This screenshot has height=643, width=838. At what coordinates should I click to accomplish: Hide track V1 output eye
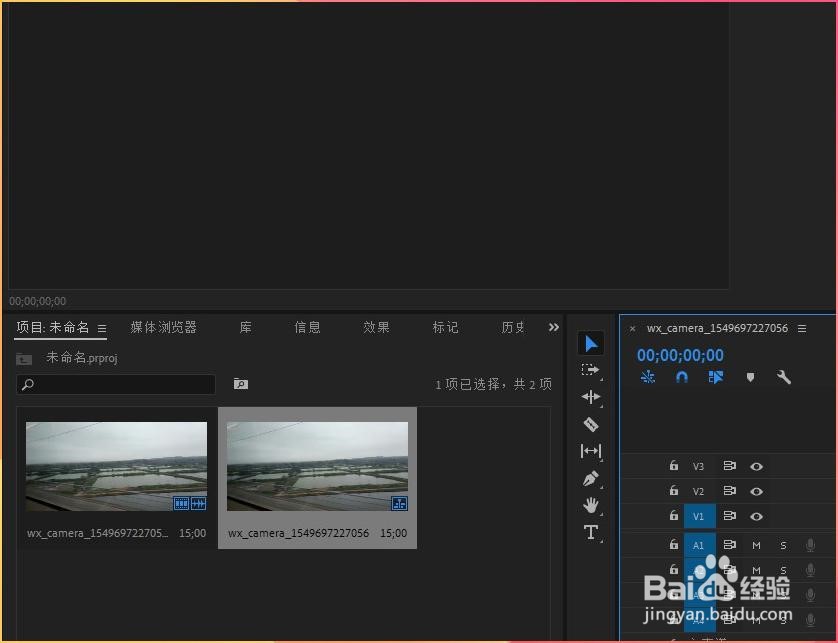coord(756,516)
